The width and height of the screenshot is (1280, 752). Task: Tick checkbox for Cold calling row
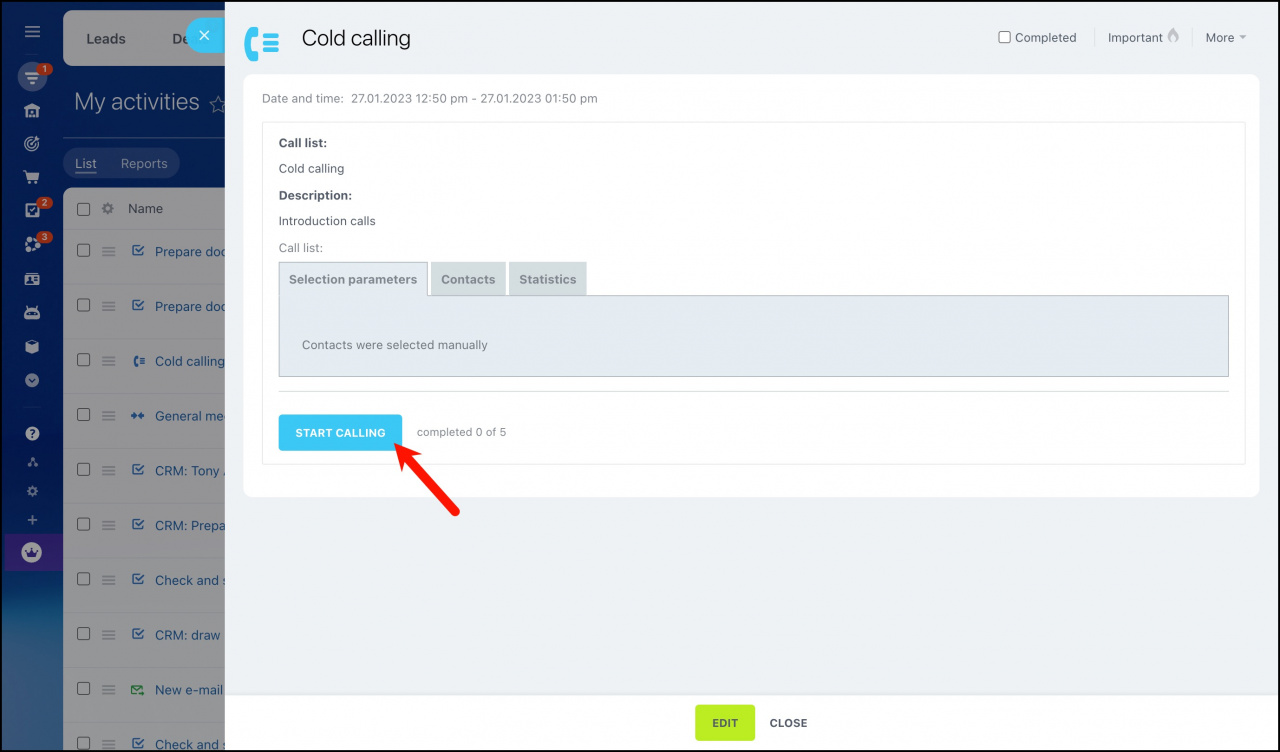[x=84, y=361]
